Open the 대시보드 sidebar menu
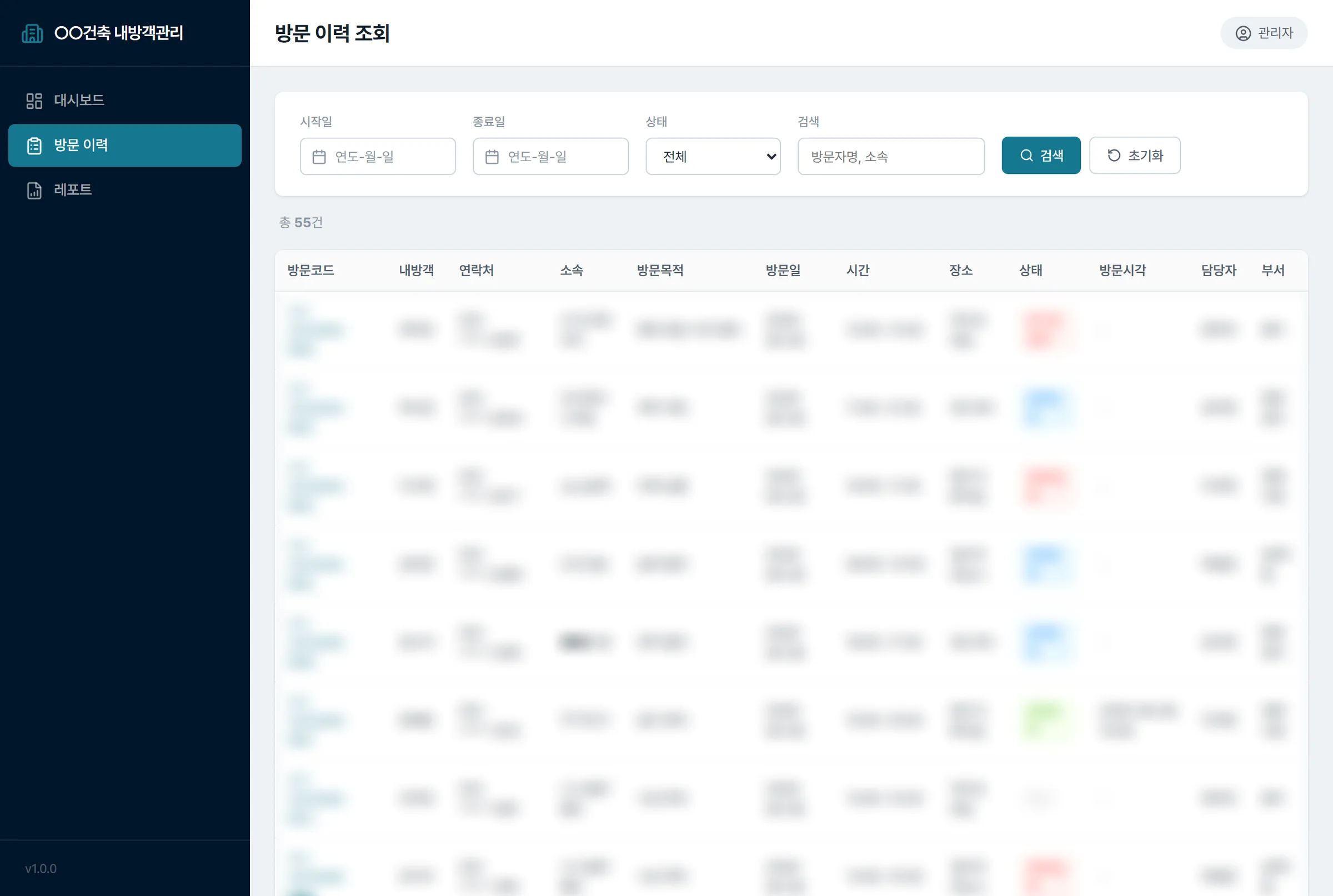Viewport: 1333px width, 896px height. 124,101
